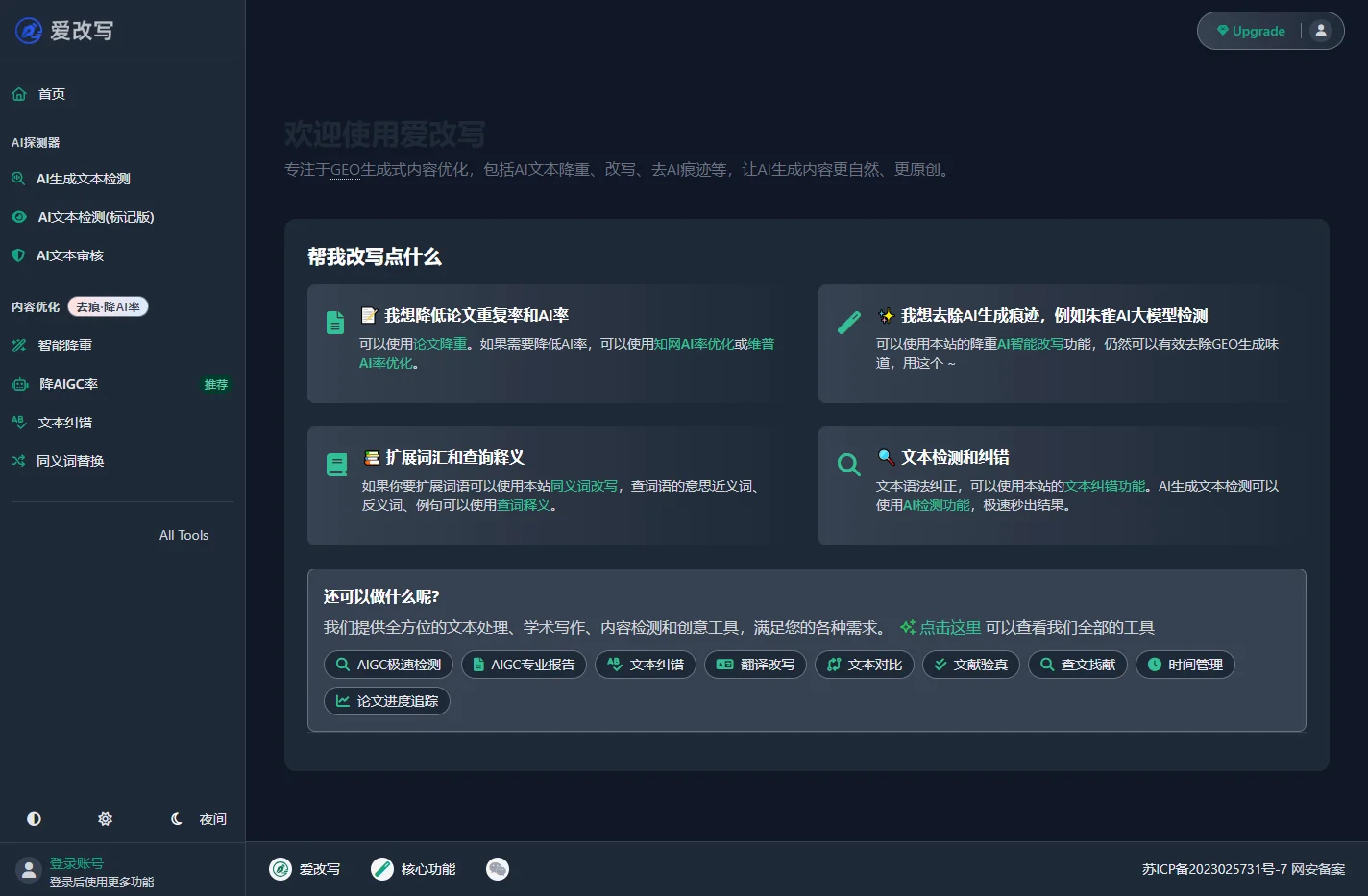
Task: Click the user avatar beside 登录账号
Action: (29, 870)
